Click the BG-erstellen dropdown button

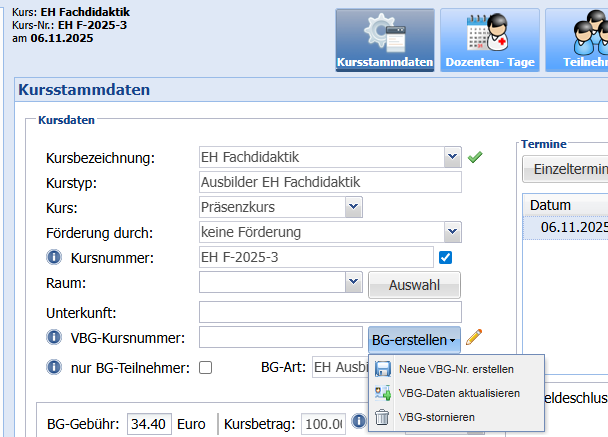pyautogui.click(x=414, y=339)
